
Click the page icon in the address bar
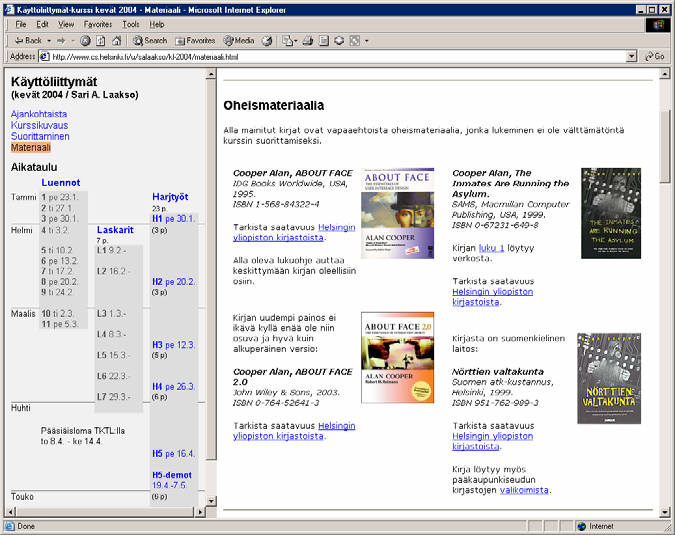coord(44,56)
